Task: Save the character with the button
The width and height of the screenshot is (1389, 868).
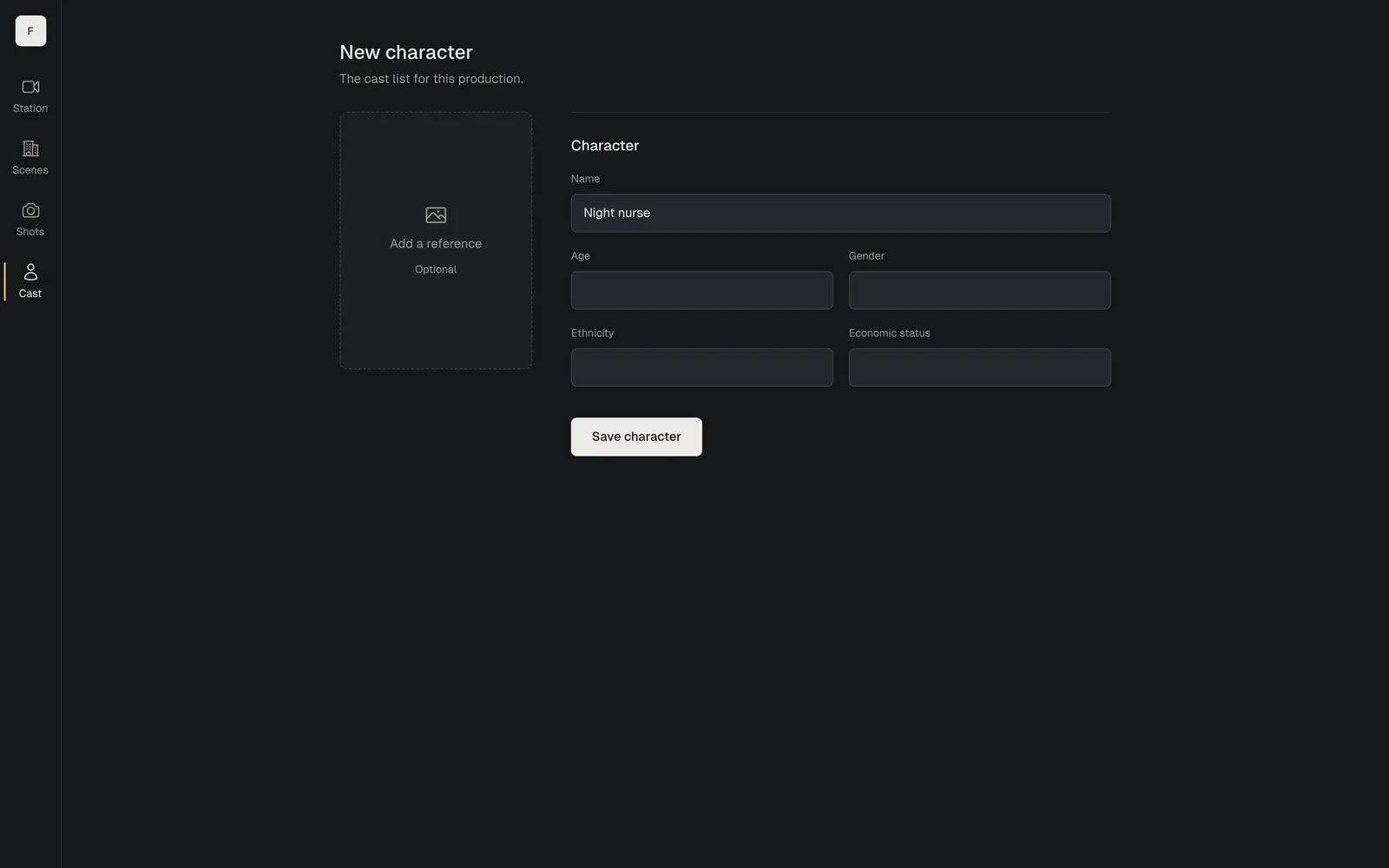Action: 636,437
